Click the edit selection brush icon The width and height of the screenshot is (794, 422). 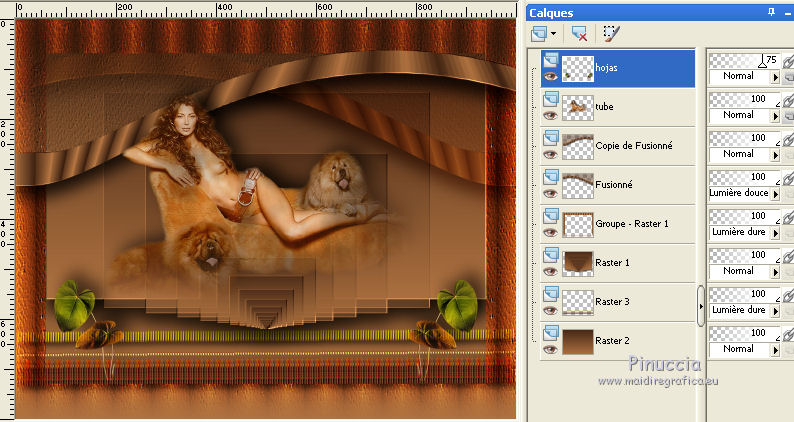pyautogui.click(x=612, y=33)
